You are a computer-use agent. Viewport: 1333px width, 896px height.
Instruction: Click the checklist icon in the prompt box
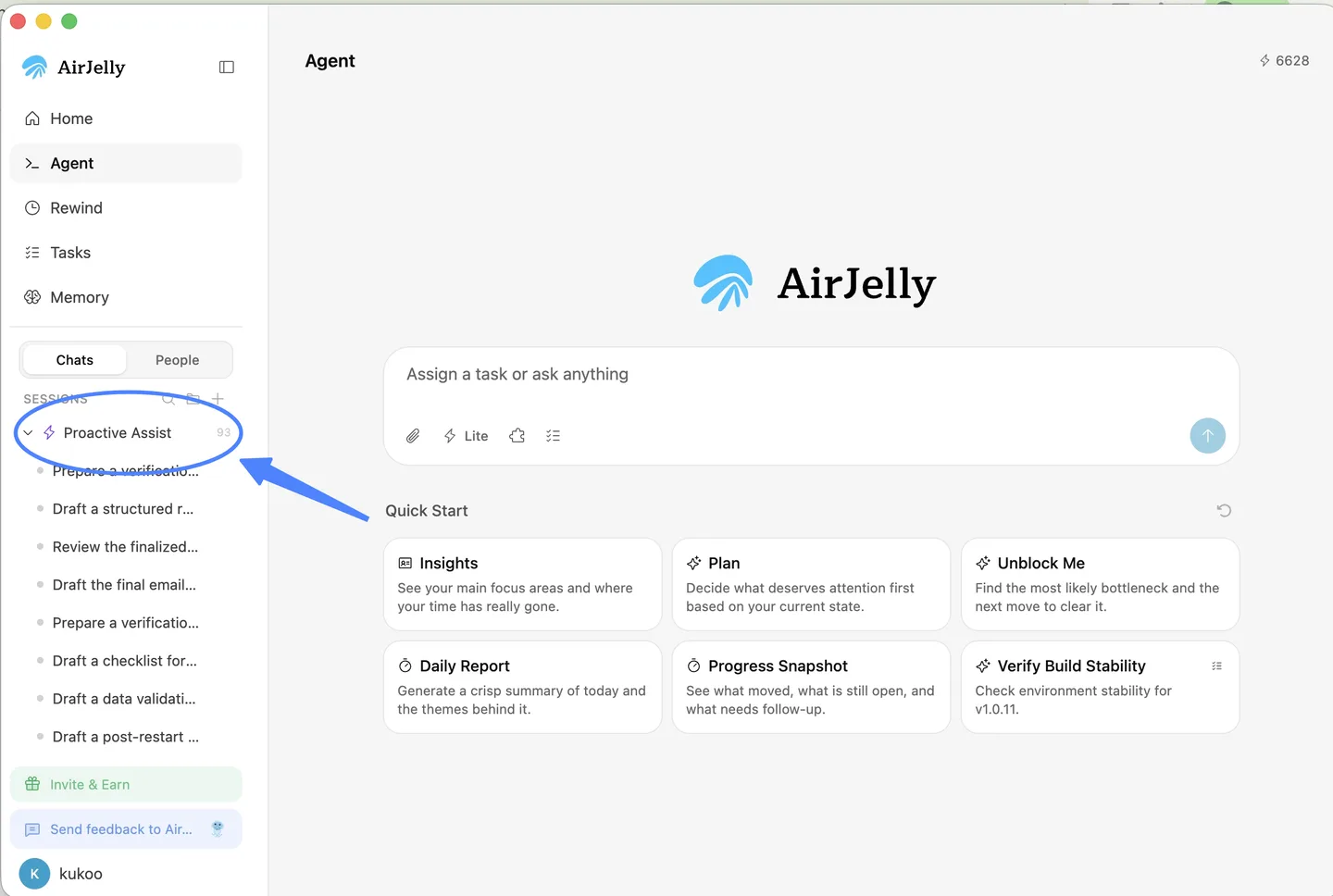(554, 436)
